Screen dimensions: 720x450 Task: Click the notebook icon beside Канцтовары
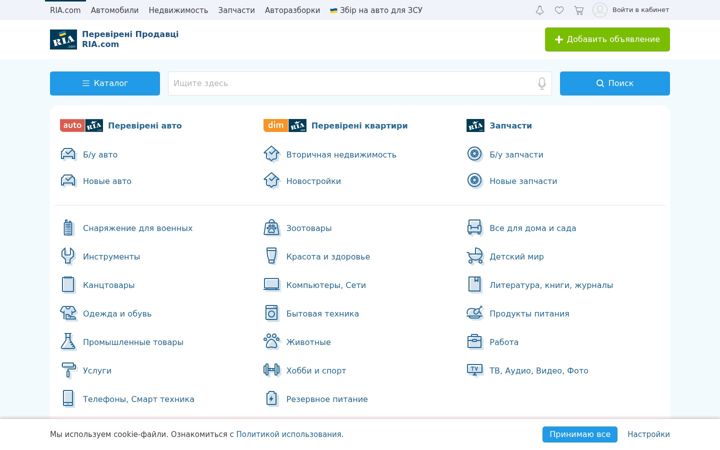coord(68,284)
